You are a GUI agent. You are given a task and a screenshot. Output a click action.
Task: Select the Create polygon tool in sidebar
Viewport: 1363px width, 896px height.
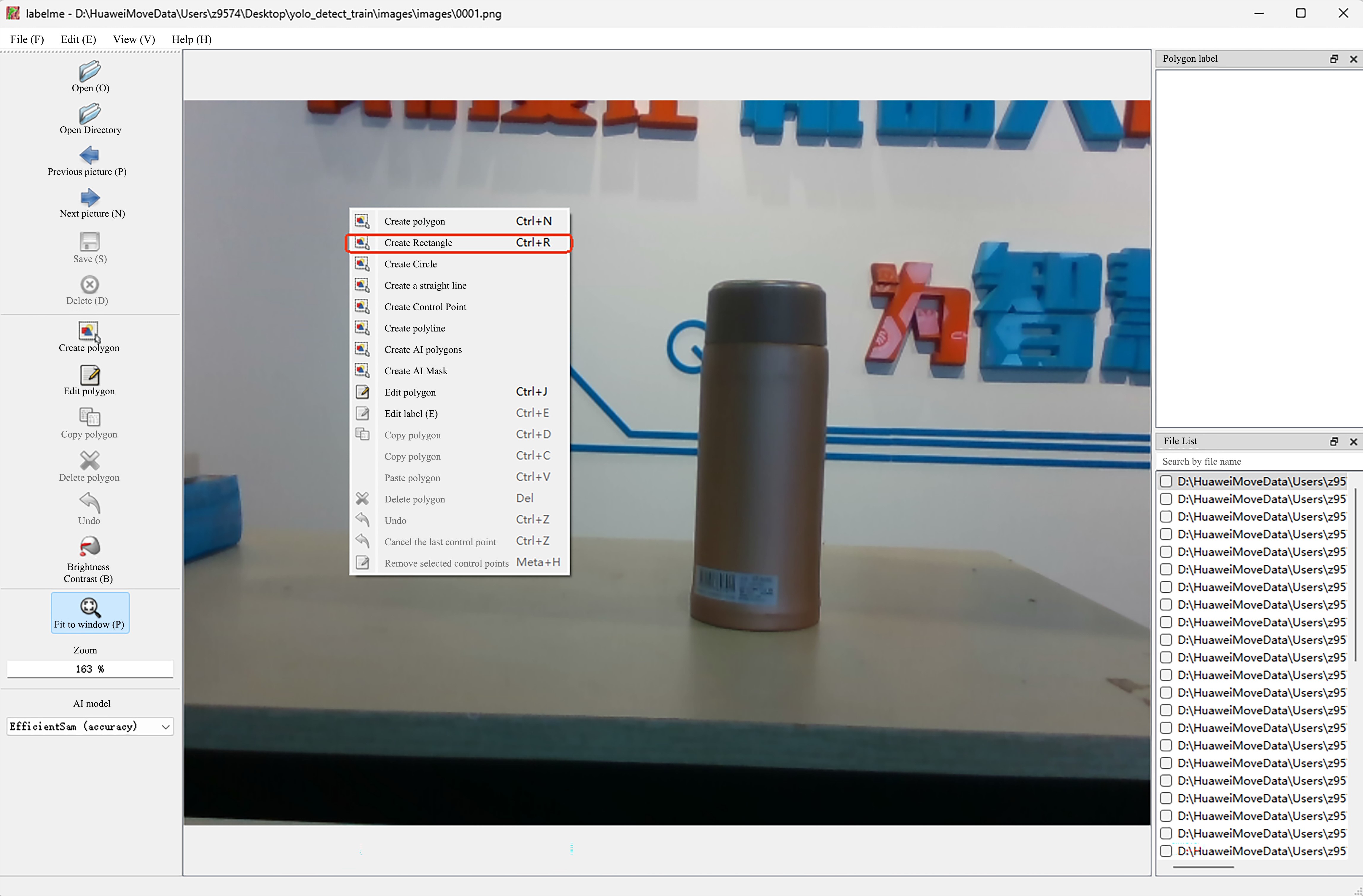(x=89, y=337)
